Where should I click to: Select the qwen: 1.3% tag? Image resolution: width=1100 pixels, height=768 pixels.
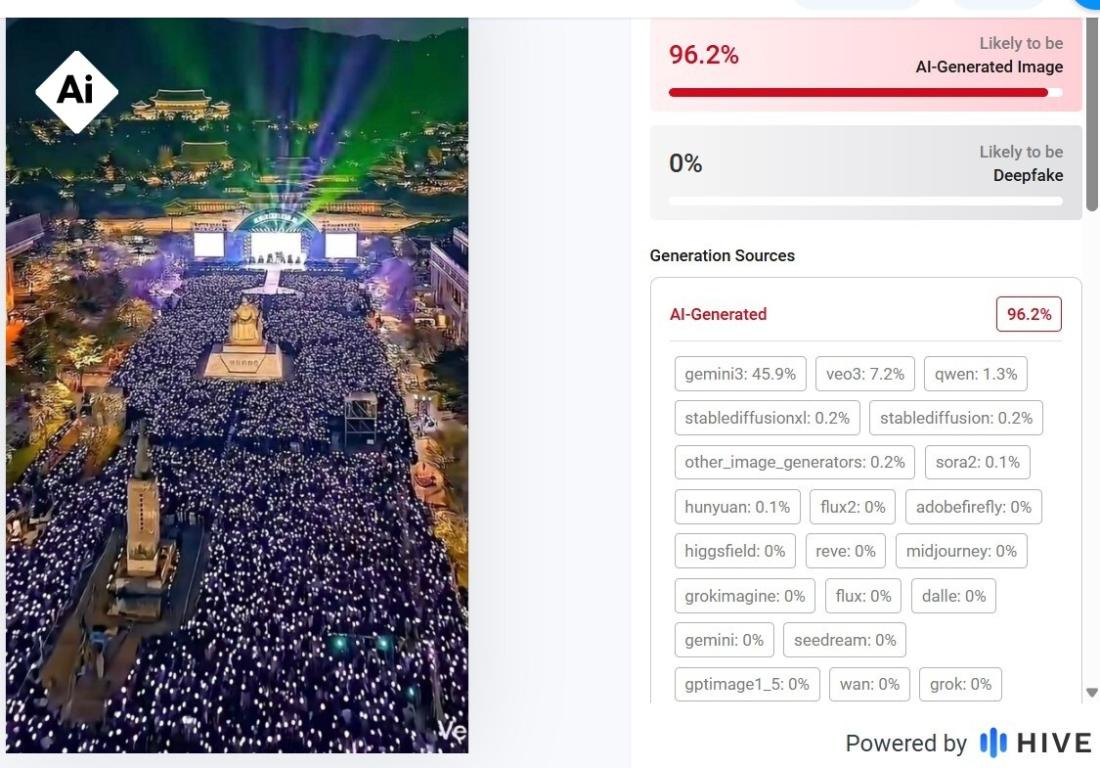(x=975, y=374)
